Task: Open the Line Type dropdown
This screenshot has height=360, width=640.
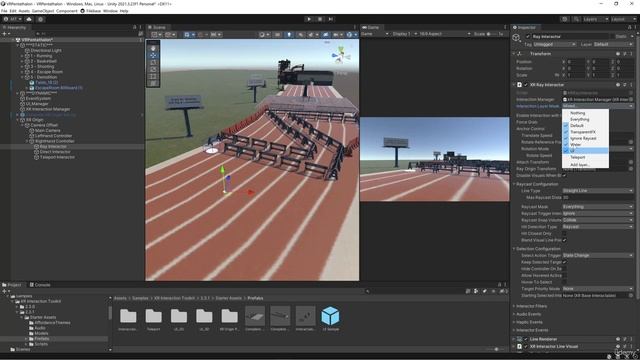Action: [x=598, y=191]
